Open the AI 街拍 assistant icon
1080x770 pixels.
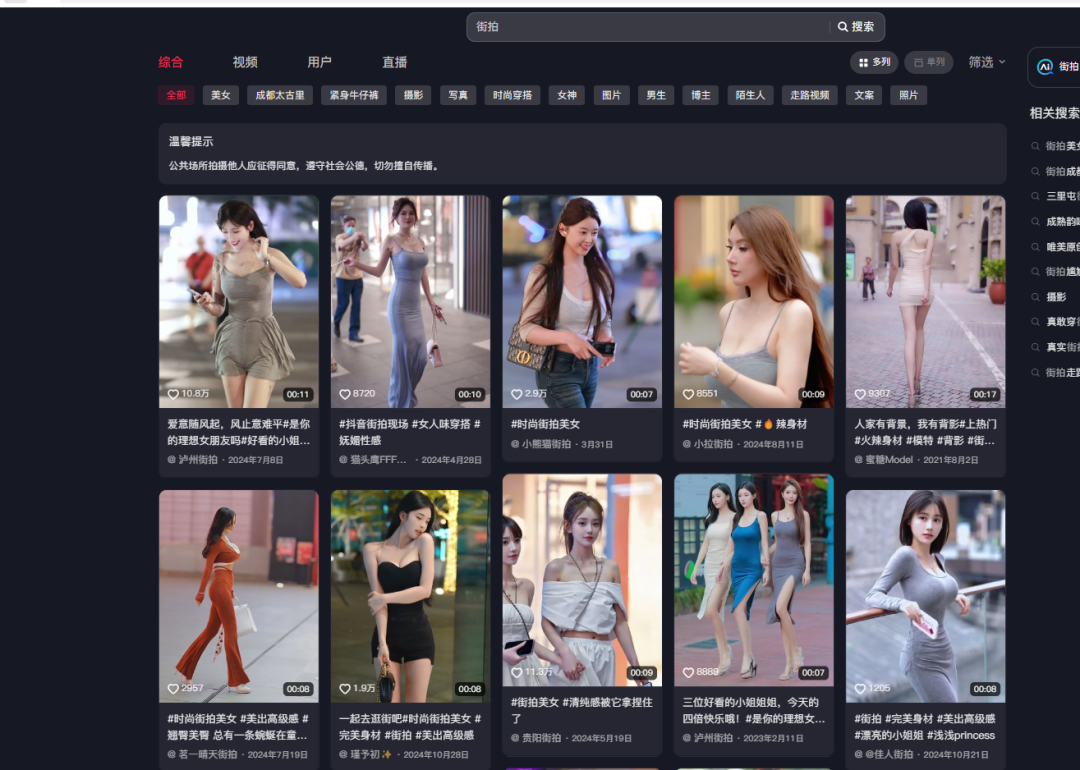point(1045,67)
